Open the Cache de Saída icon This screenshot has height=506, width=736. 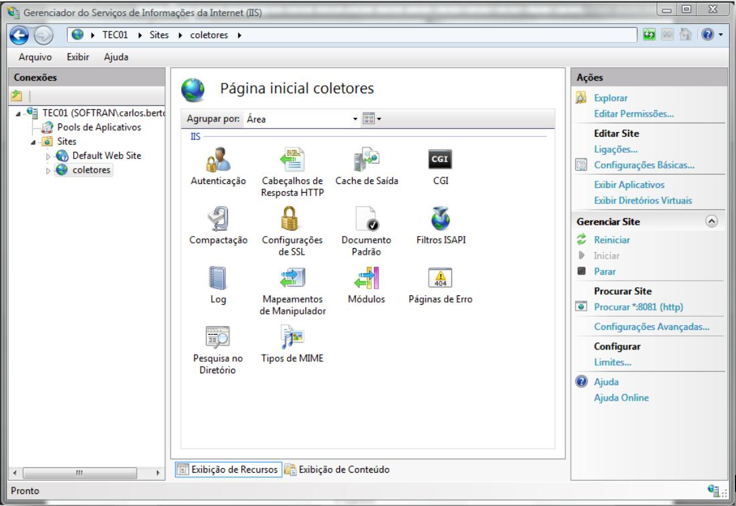point(366,160)
